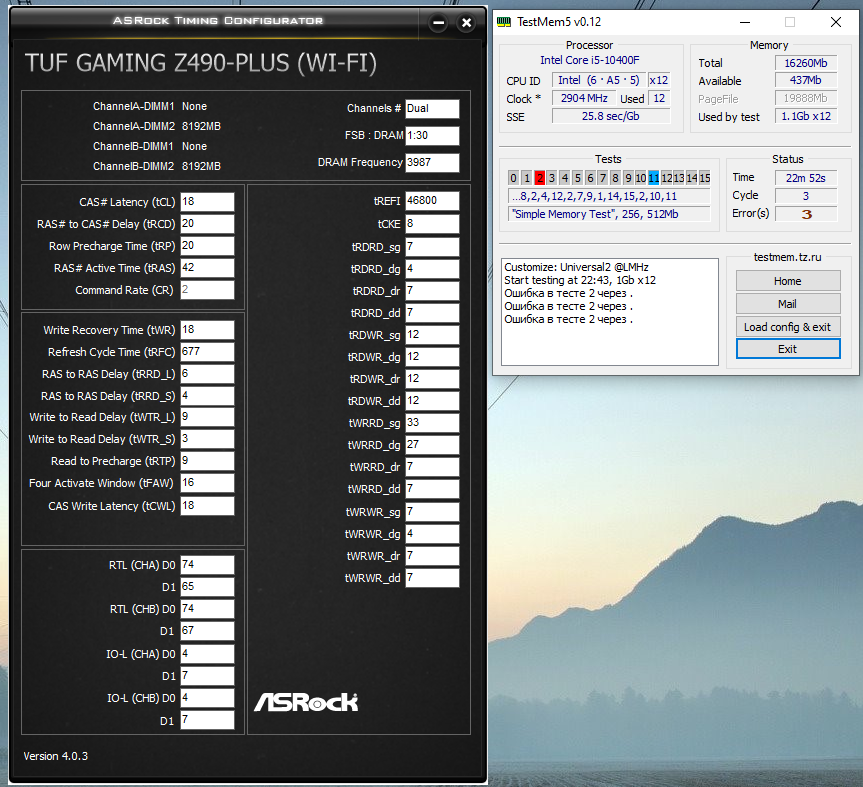Click the tWRRD_sg value field

coord(432,423)
